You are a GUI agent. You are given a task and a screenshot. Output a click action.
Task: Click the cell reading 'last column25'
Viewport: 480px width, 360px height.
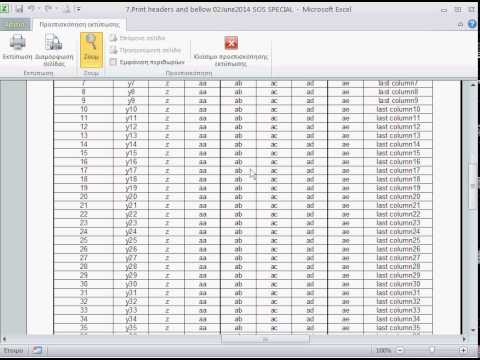pyautogui.click(x=398, y=240)
